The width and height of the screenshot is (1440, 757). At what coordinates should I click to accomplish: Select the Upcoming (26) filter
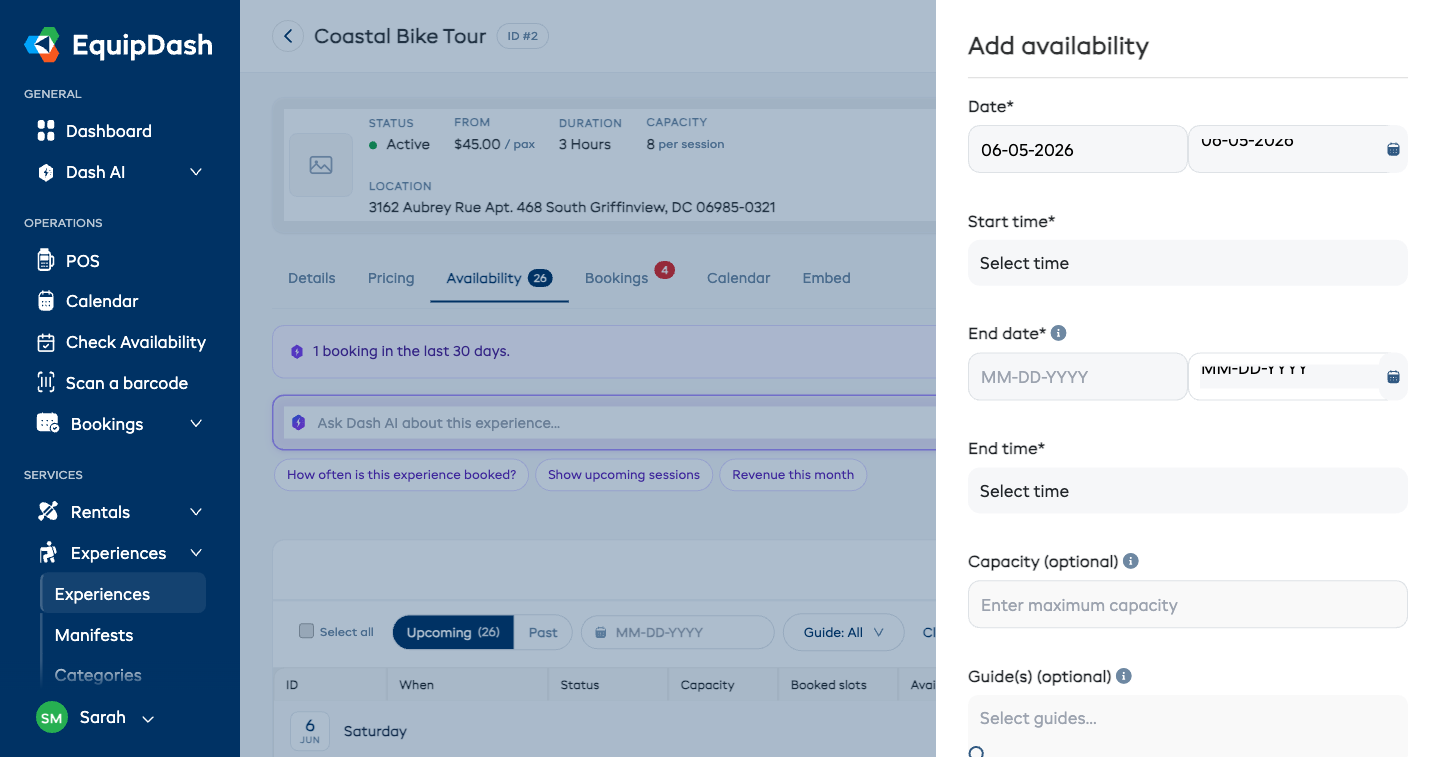click(453, 632)
